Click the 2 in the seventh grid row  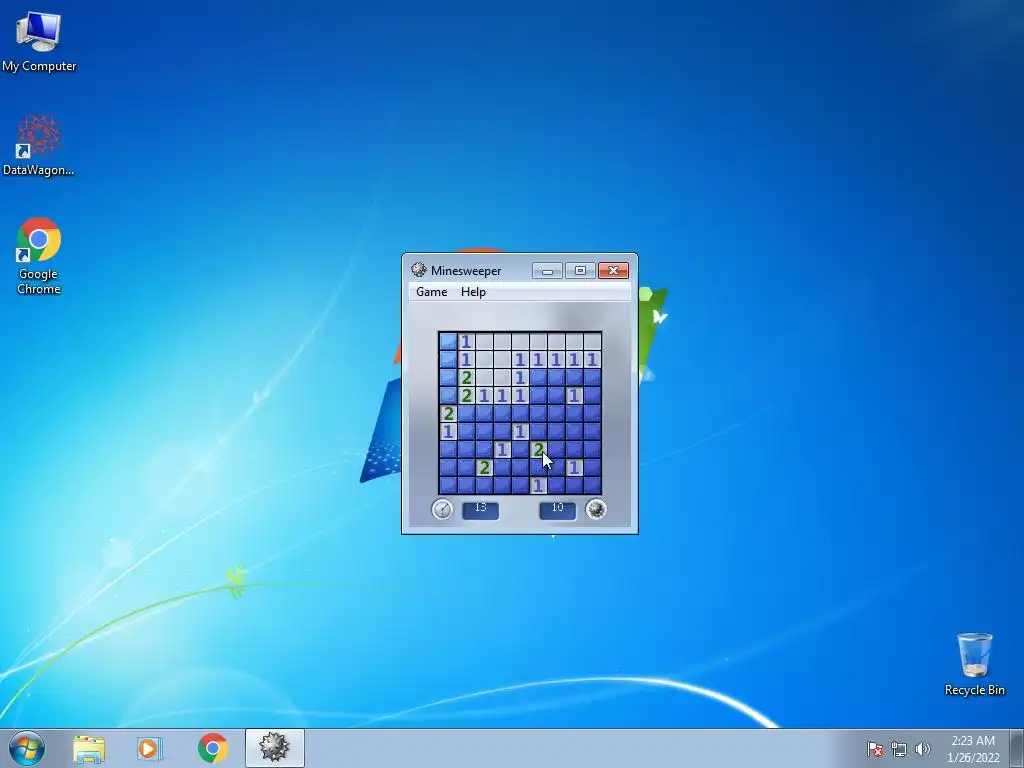[538, 449]
